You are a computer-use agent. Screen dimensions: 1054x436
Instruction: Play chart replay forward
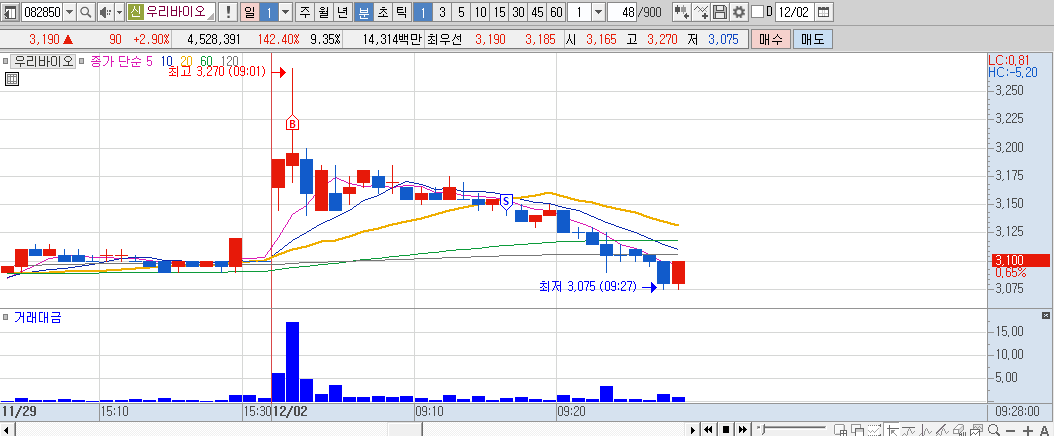pos(694,429)
